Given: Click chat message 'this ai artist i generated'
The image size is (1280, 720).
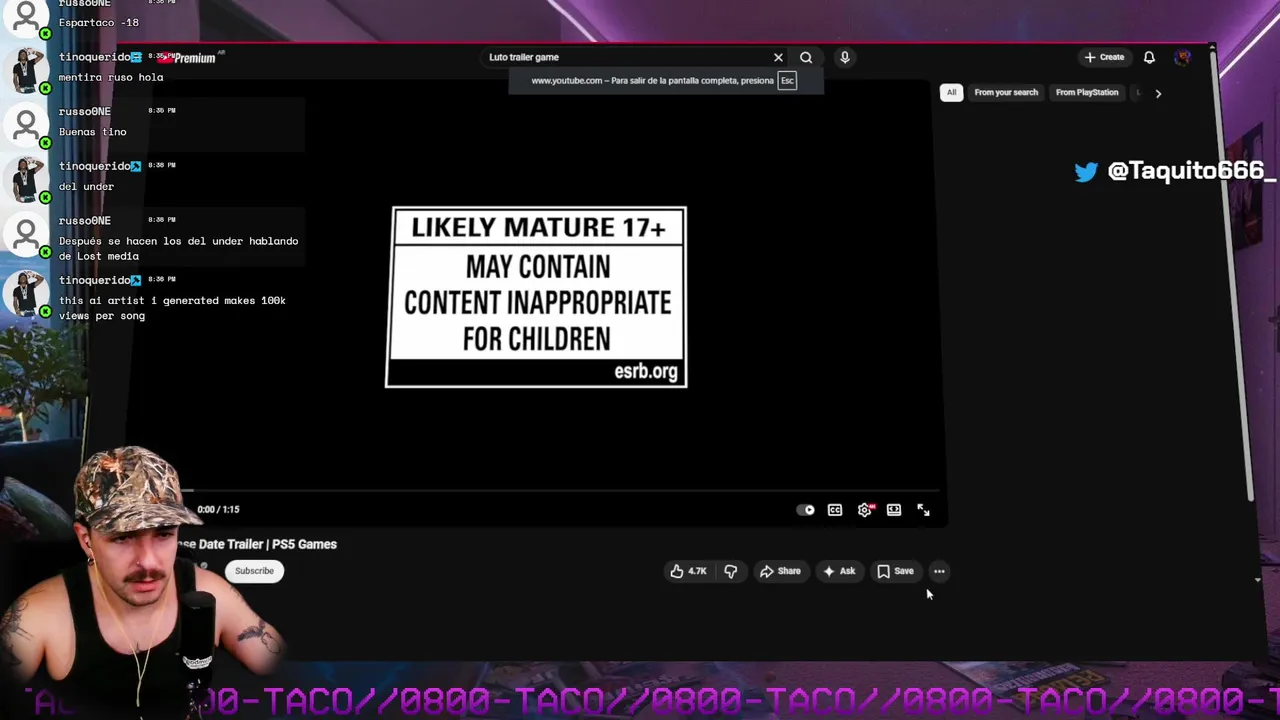Looking at the screenshot, I should point(172,308).
